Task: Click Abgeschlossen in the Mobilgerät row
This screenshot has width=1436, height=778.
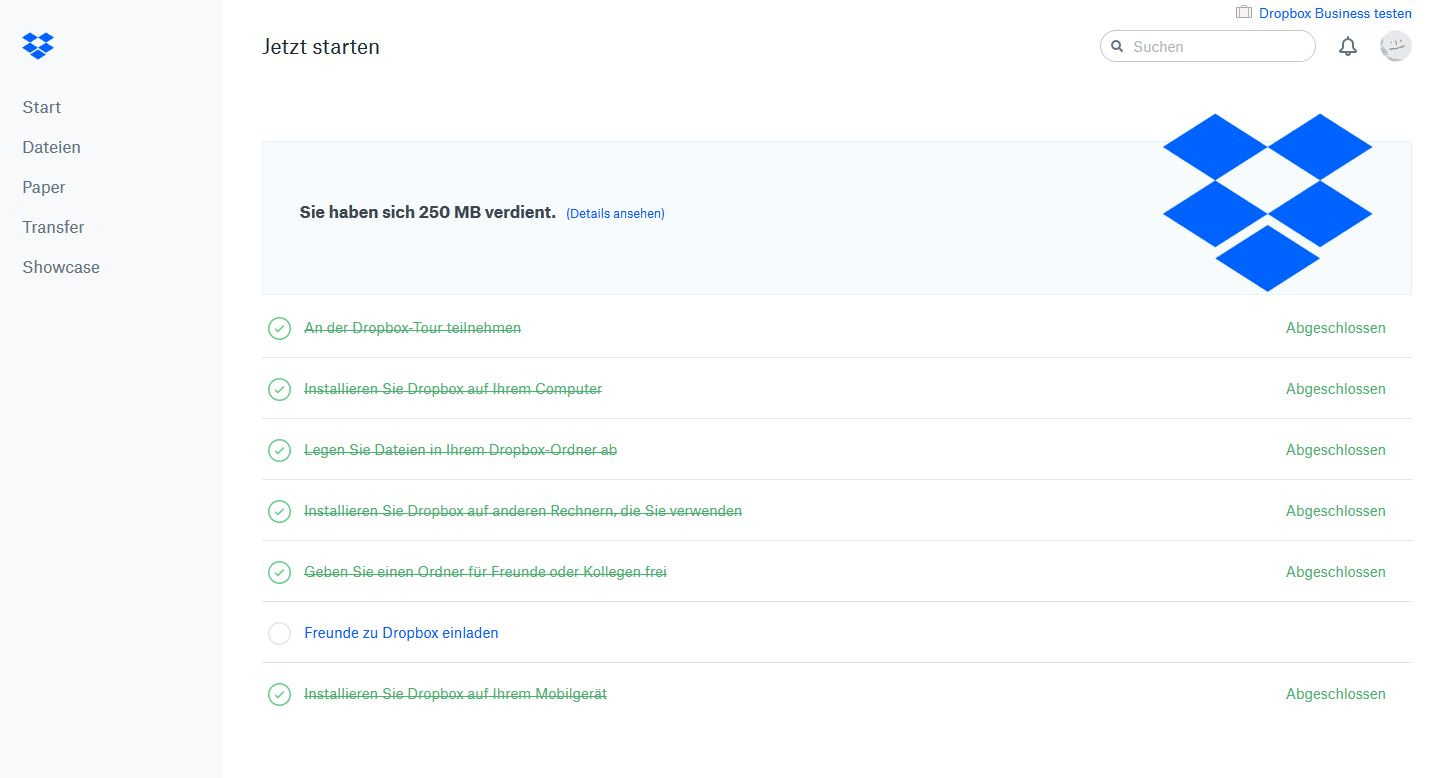Action: [1336, 694]
